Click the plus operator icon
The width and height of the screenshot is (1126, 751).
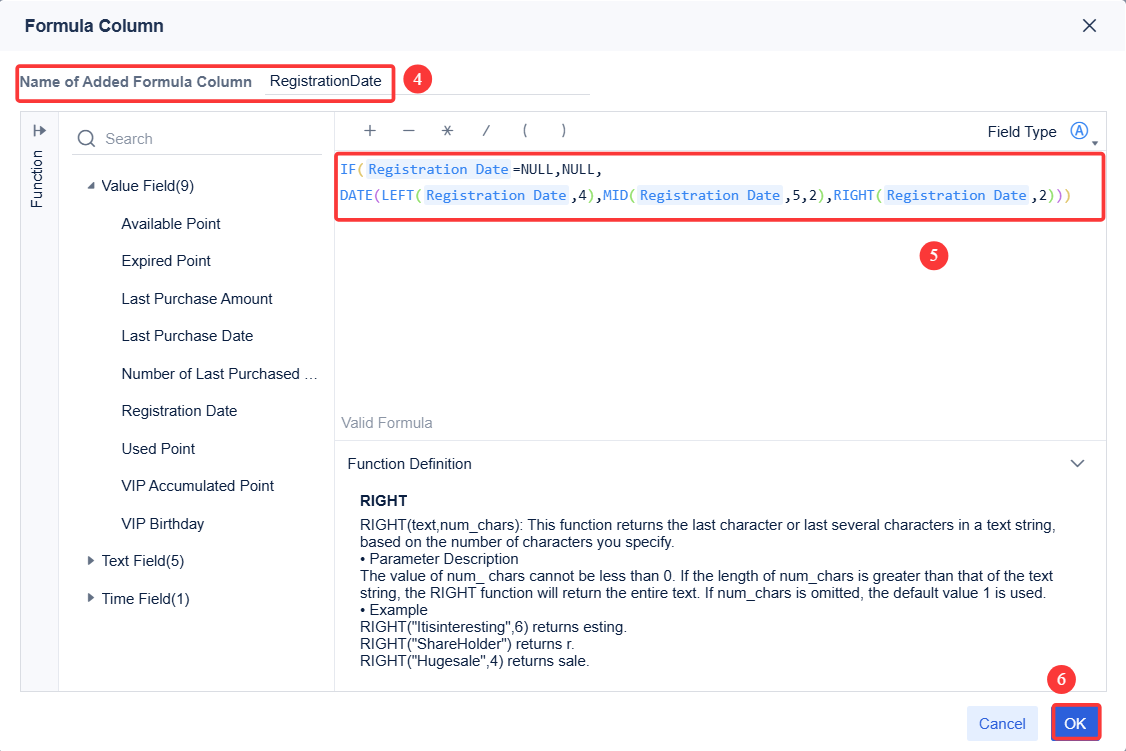pos(370,130)
